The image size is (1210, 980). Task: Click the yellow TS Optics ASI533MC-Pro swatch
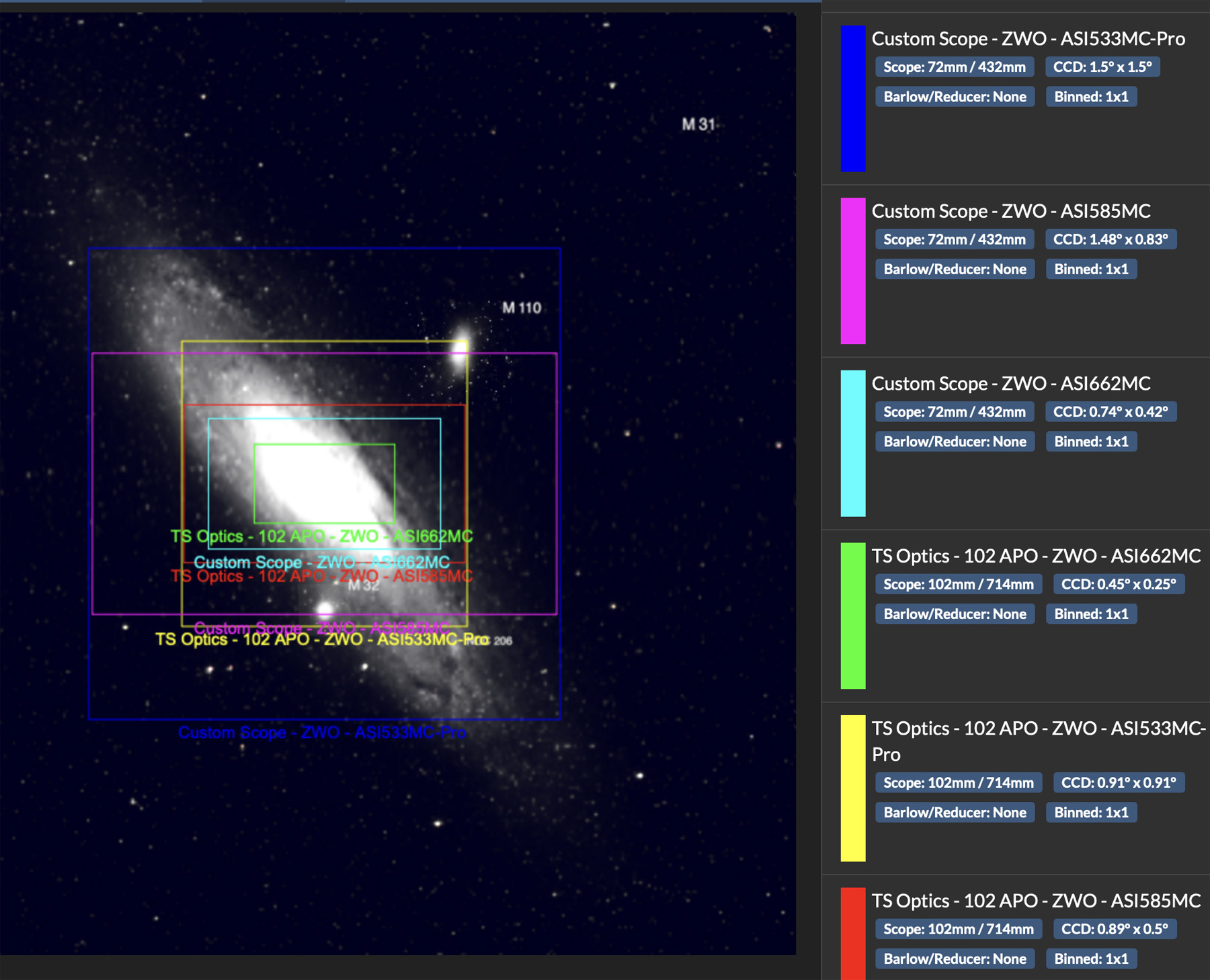[852, 788]
